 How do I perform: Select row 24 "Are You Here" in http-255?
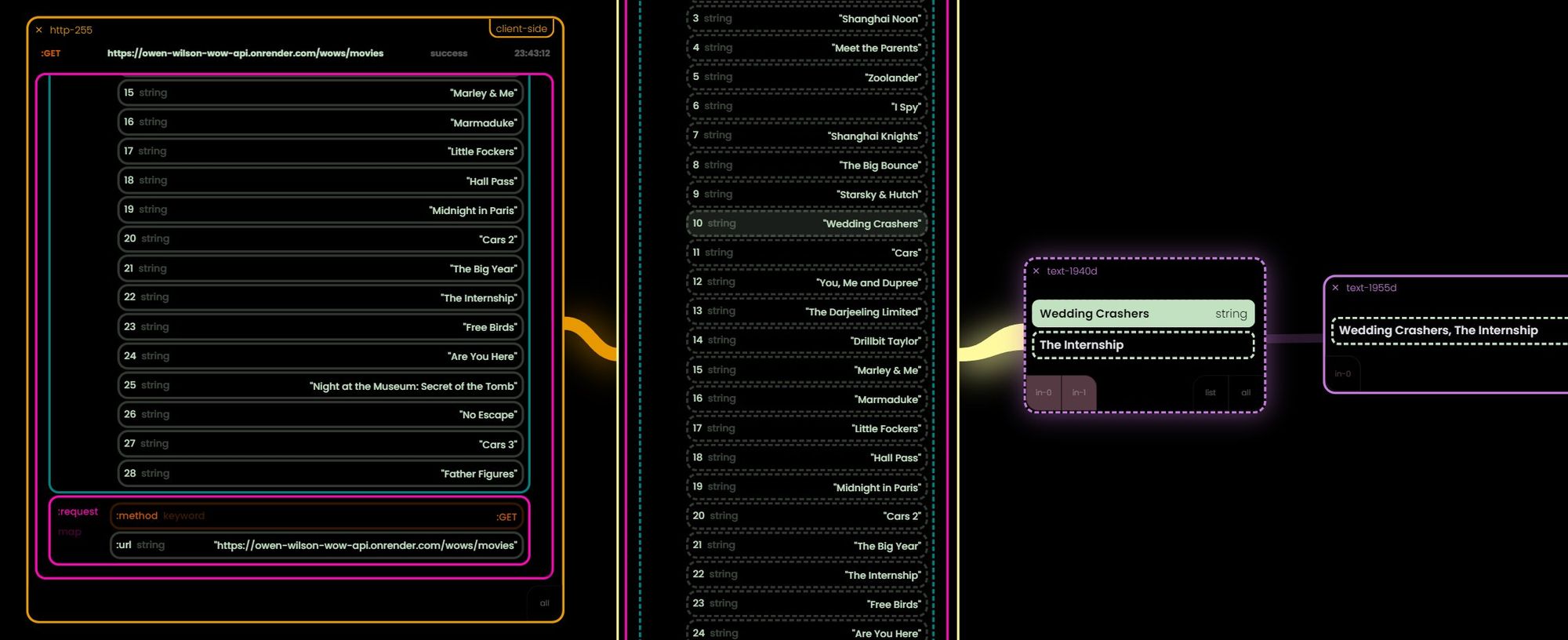tap(320, 356)
